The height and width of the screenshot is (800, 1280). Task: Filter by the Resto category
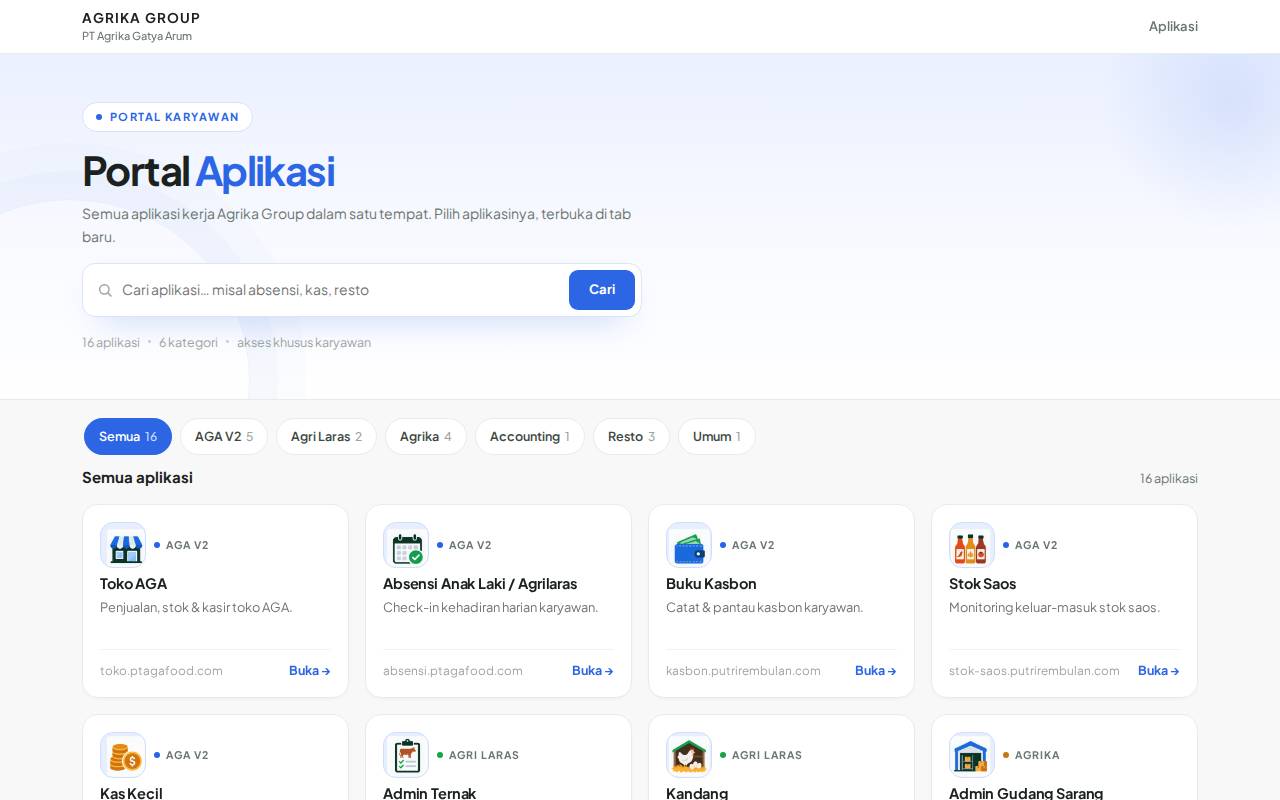tap(632, 437)
